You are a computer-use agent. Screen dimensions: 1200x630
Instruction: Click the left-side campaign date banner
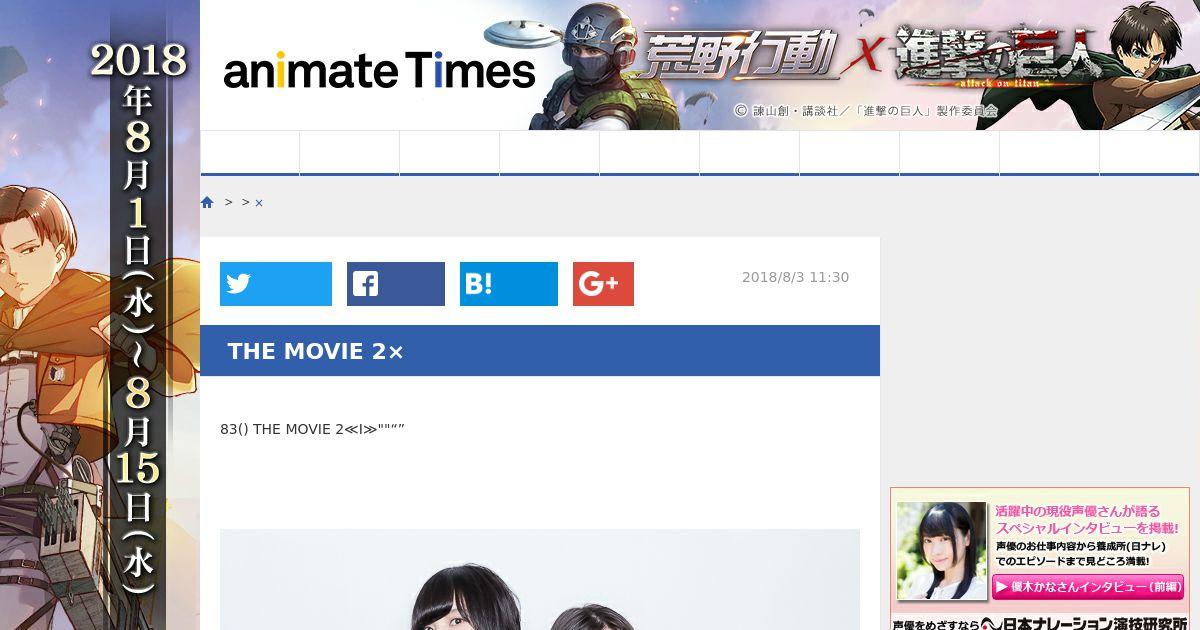point(100,315)
